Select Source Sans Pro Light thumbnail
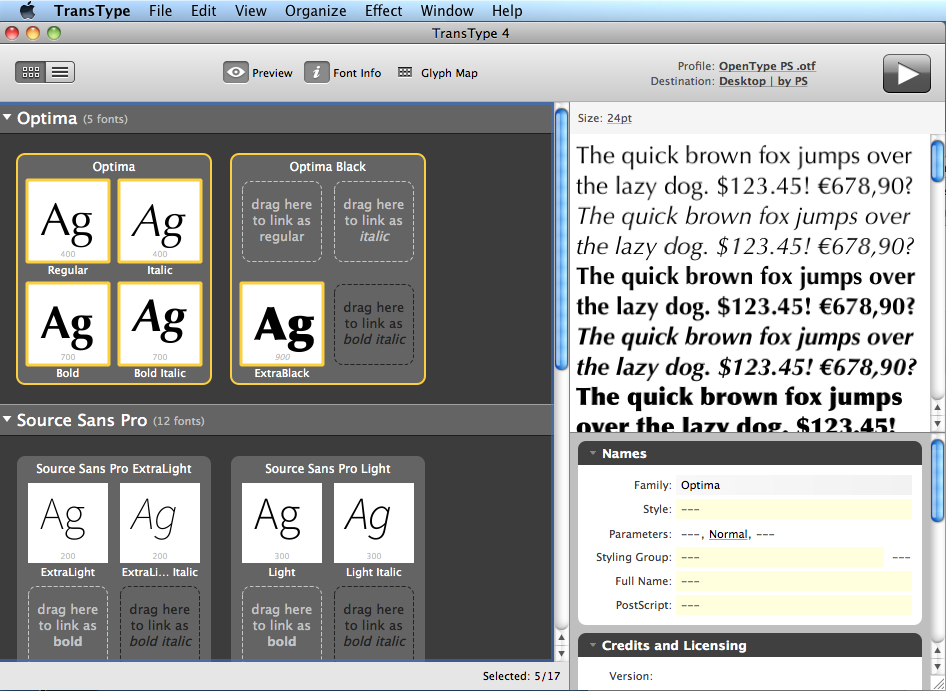Image resolution: width=946 pixels, height=691 pixels. click(282, 523)
